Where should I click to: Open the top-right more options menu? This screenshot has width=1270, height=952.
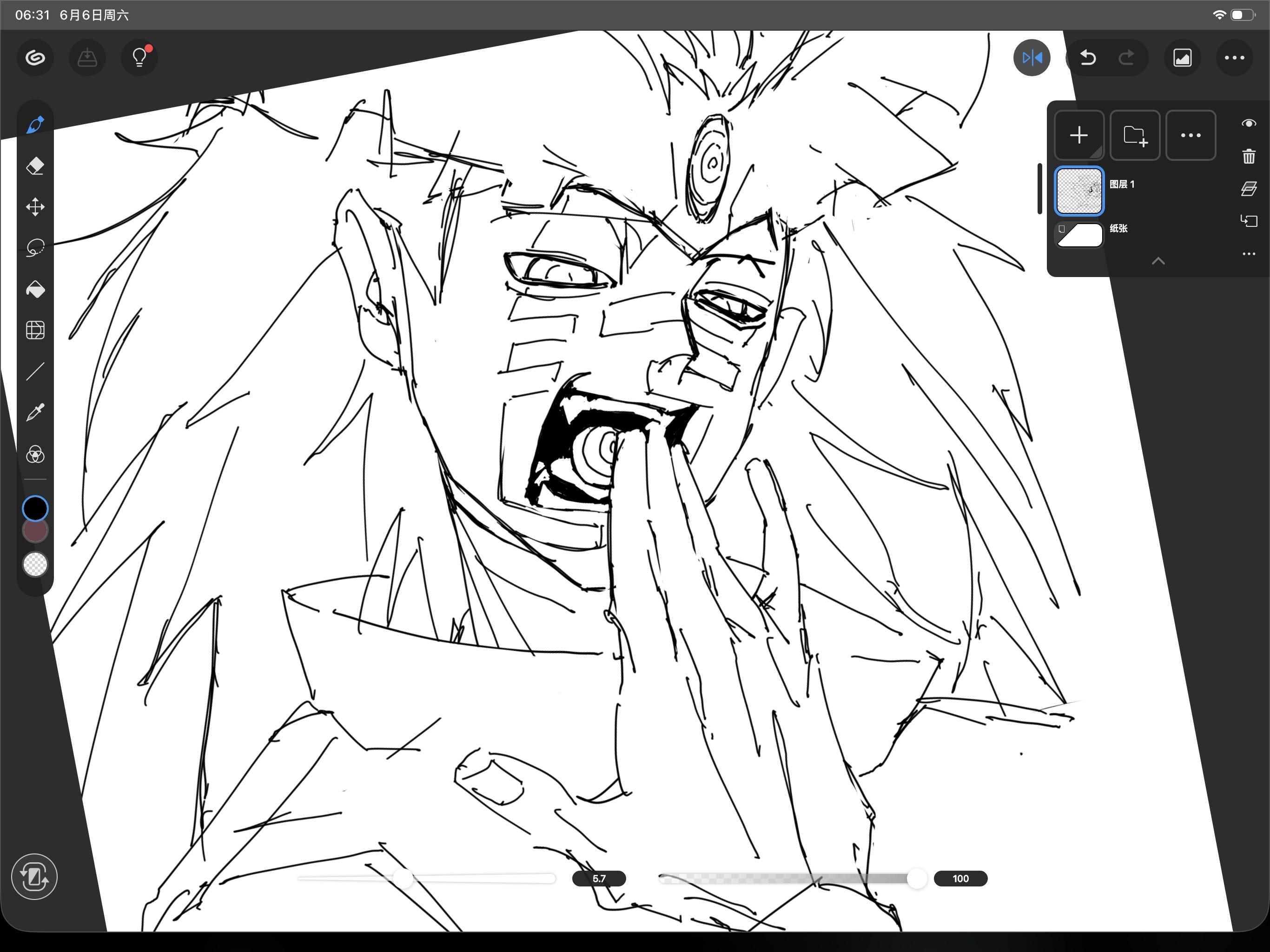pos(1234,58)
